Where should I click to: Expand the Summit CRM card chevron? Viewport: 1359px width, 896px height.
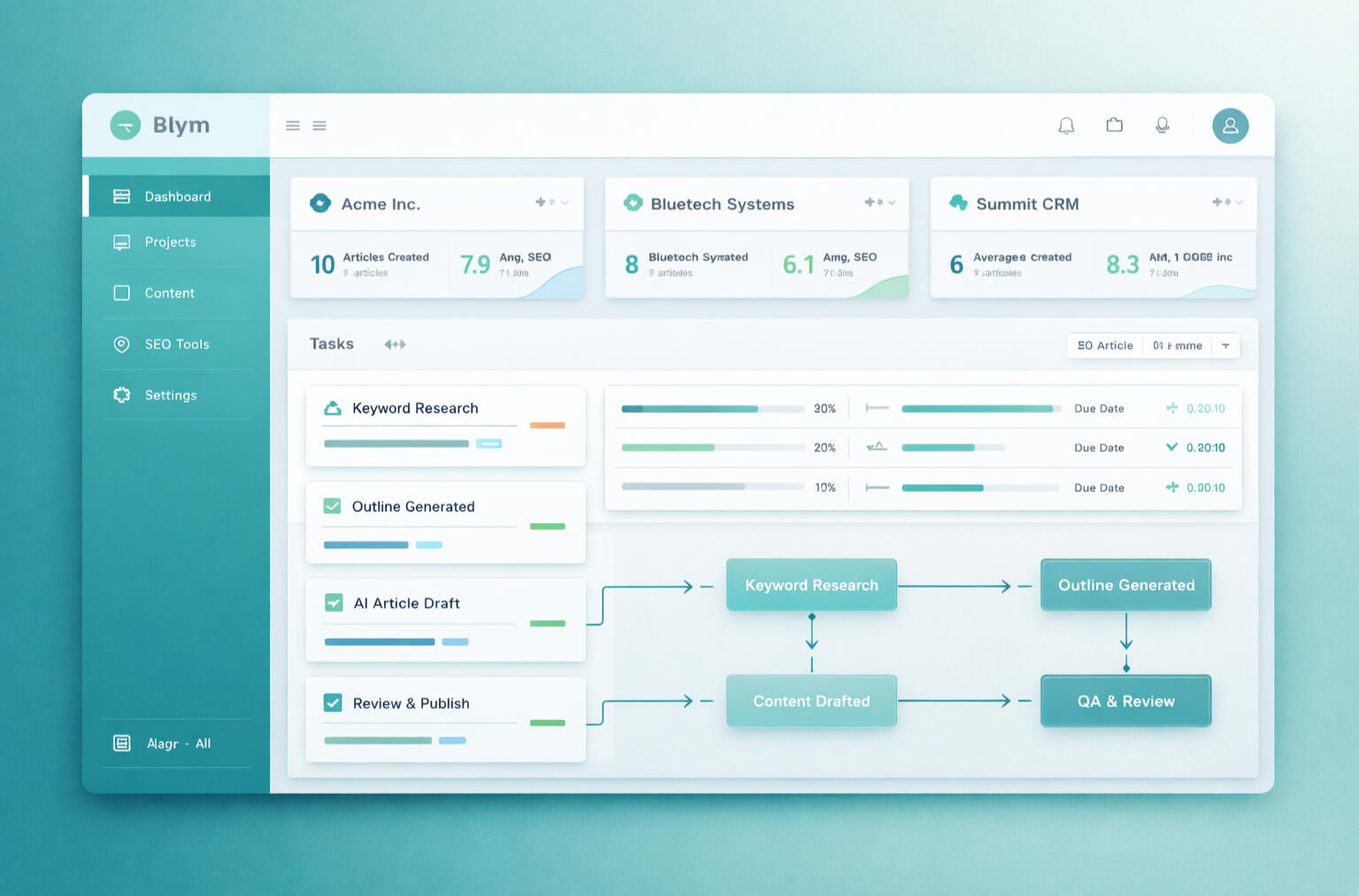[1239, 203]
